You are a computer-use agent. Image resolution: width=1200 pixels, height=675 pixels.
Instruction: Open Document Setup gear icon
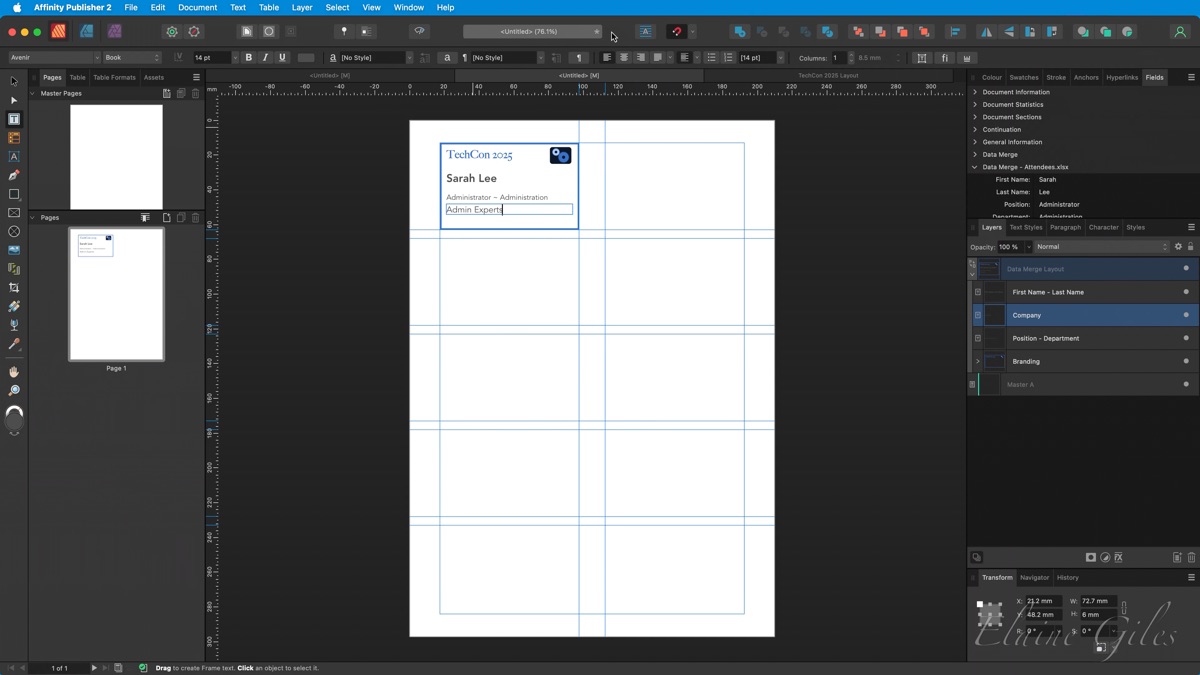tap(172, 32)
